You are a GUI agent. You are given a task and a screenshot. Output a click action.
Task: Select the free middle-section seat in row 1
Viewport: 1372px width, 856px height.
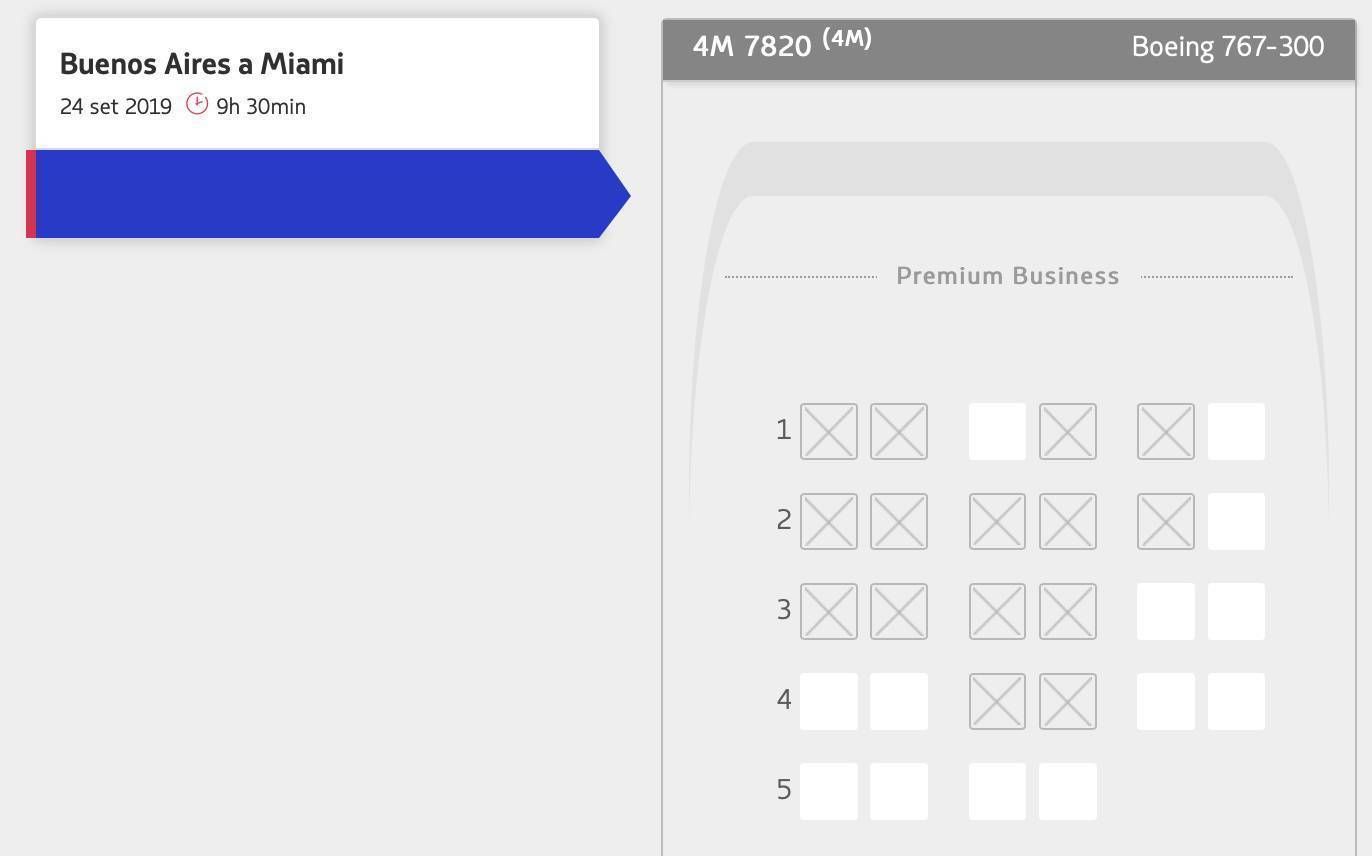(x=997, y=432)
